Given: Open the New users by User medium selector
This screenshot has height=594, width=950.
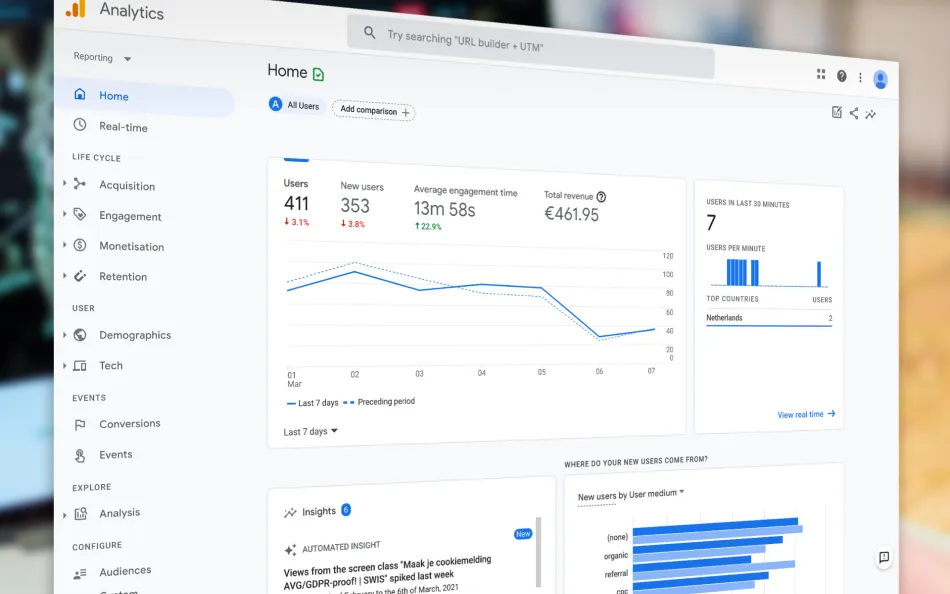Looking at the screenshot, I should (628, 492).
